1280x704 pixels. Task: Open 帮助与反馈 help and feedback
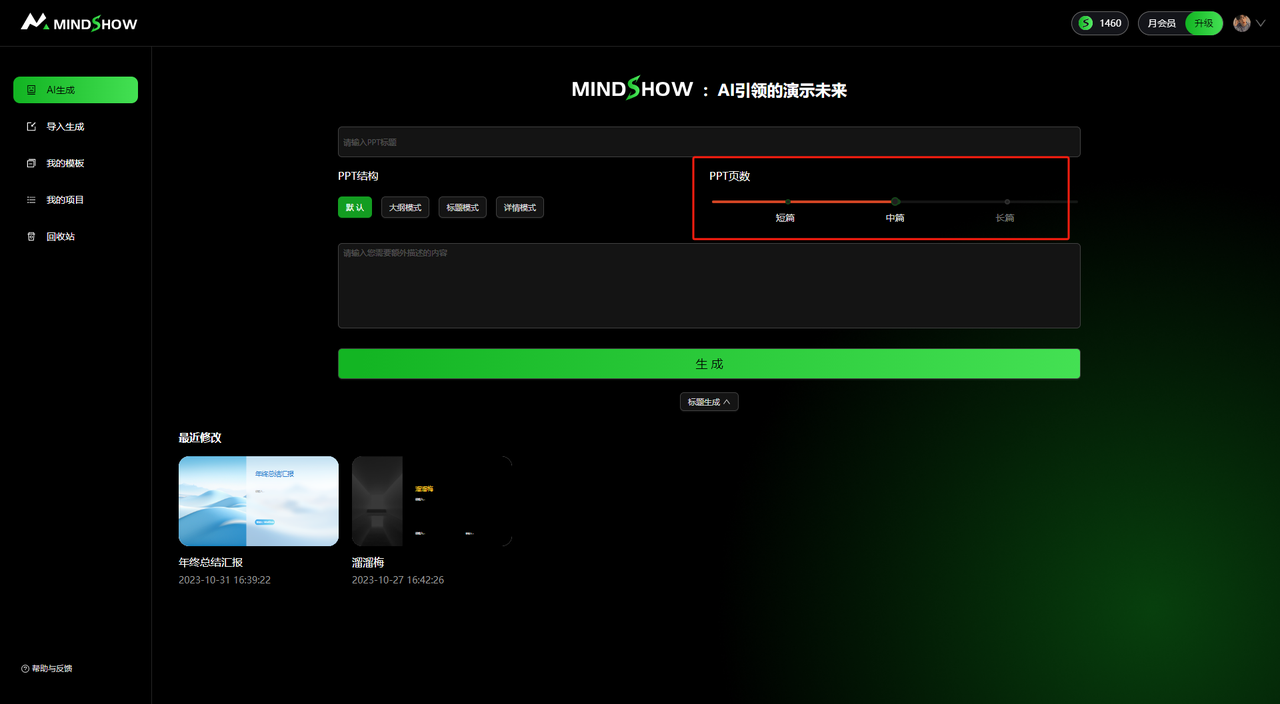(44, 668)
